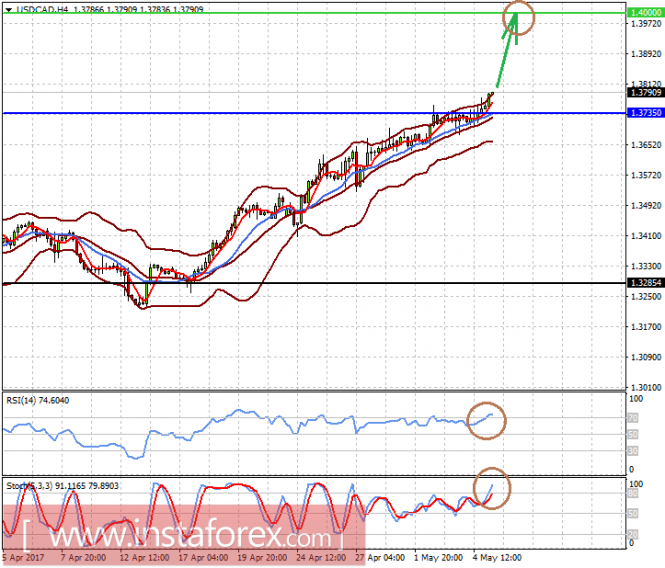Image resolution: width=665 pixels, height=568 pixels.
Task: Click the 19 Apr 20:00 date label
Action: pos(262,557)
